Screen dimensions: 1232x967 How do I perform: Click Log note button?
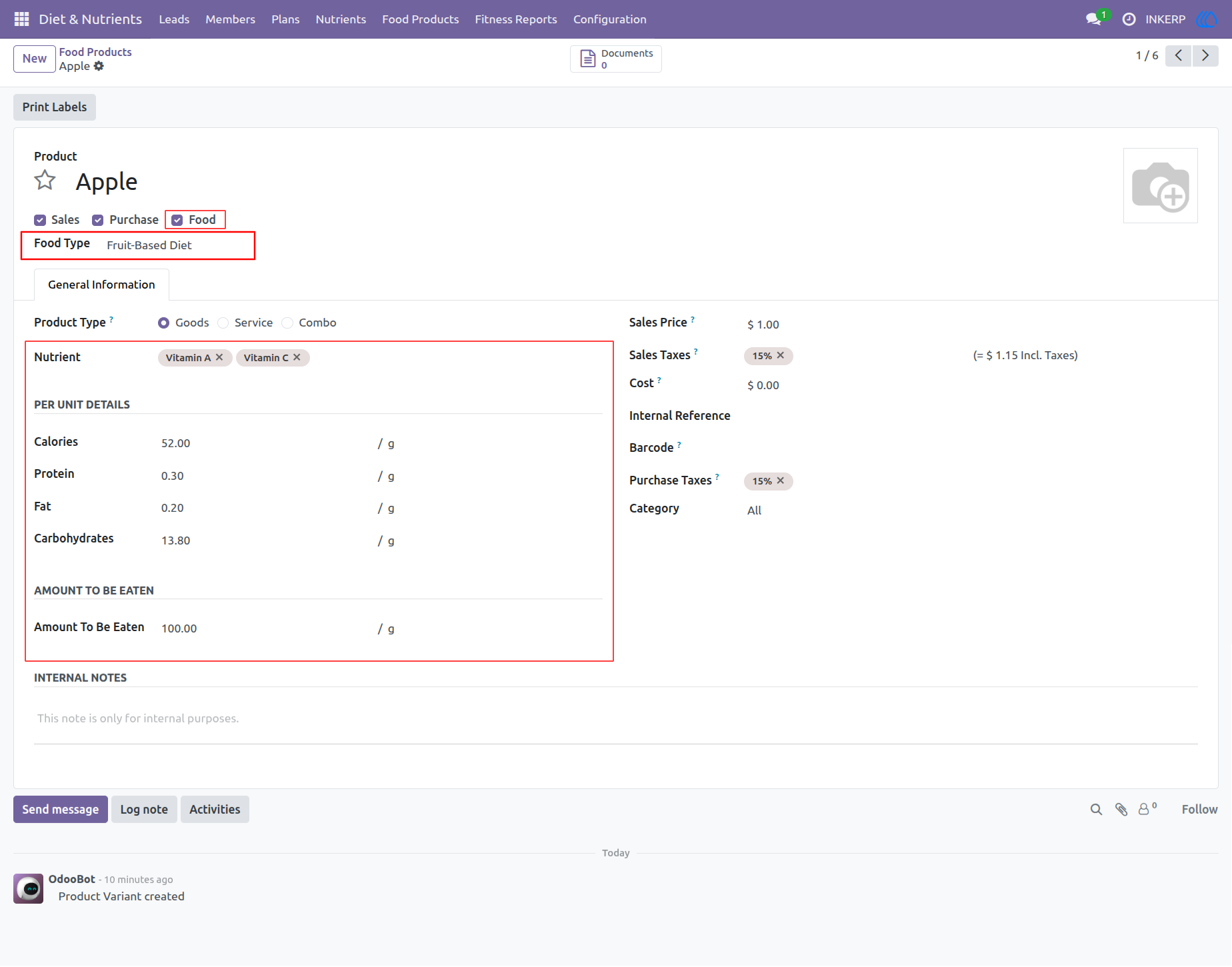click(144, 810)
